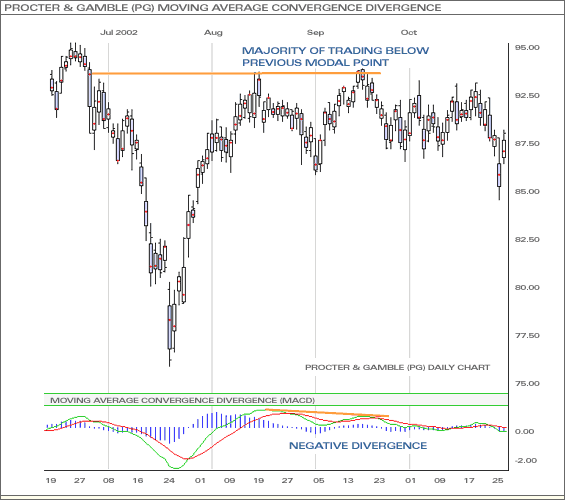The width and height of the screenshot is (565, 500).
Task: Click the first '27' date label in June
Action: pyautogui.click(x=80, y=481)
